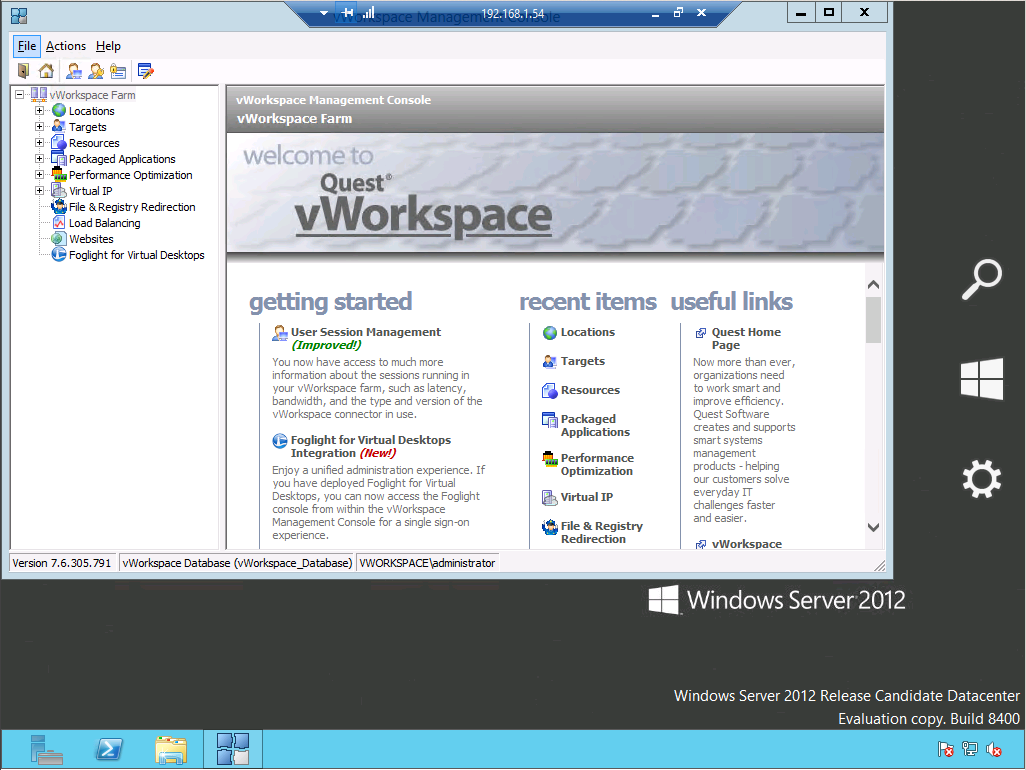Collapse the vWorkspace Farm tree node

(20, 94)
